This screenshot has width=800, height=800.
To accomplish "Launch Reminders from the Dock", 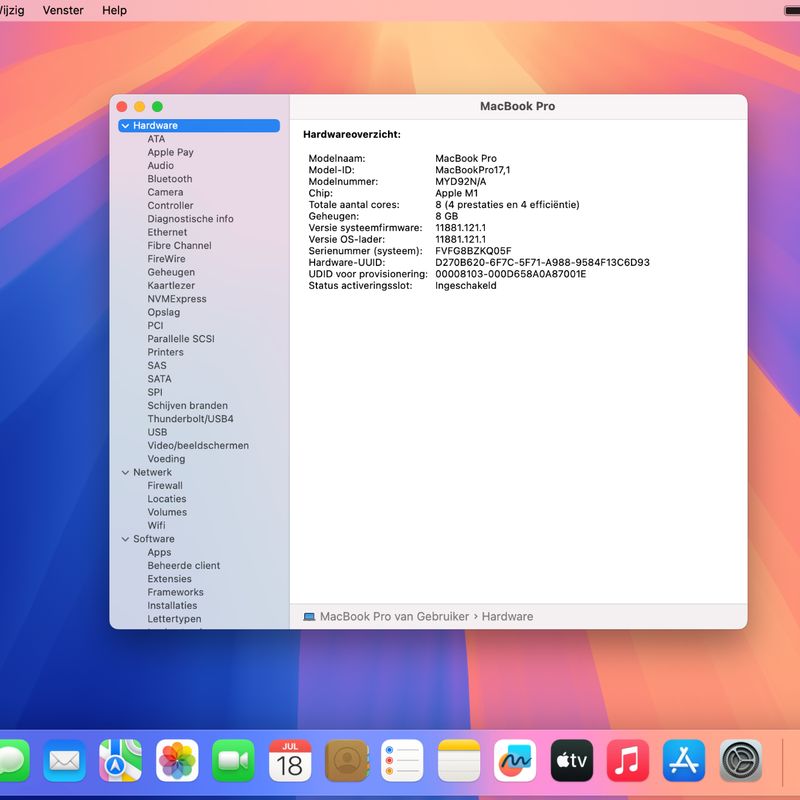I will pyautogui.click(x=403, y=760).
